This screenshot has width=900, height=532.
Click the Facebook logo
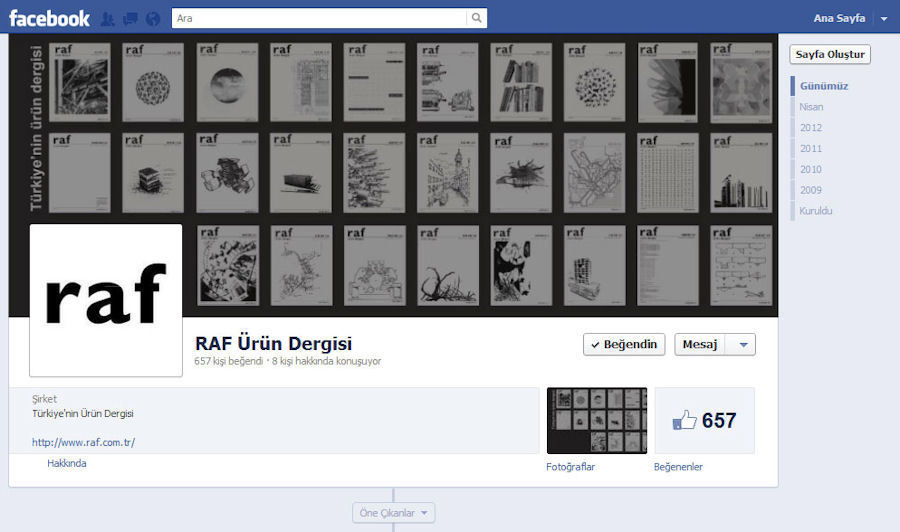pos(49,18)
